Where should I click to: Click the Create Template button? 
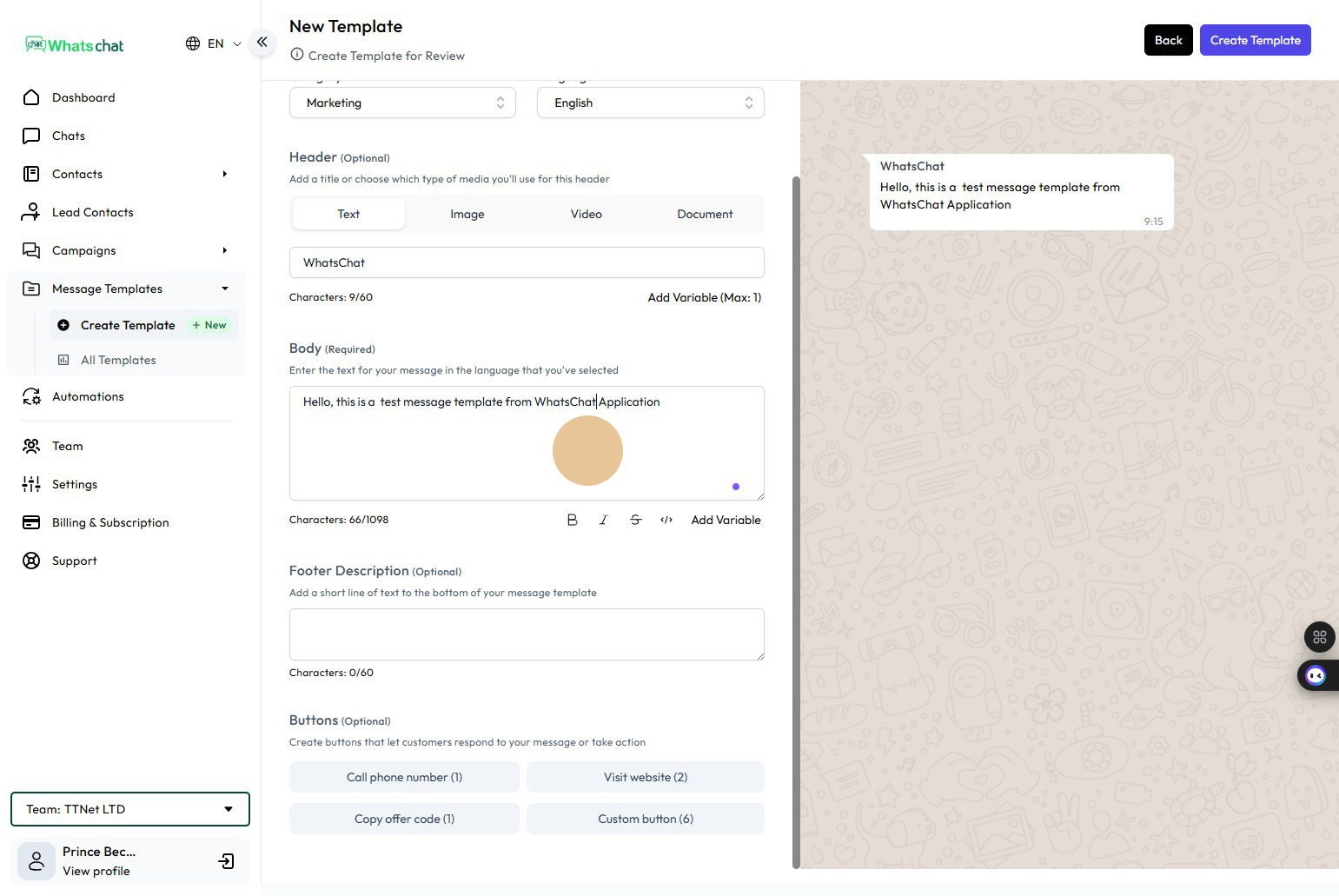1255,40
